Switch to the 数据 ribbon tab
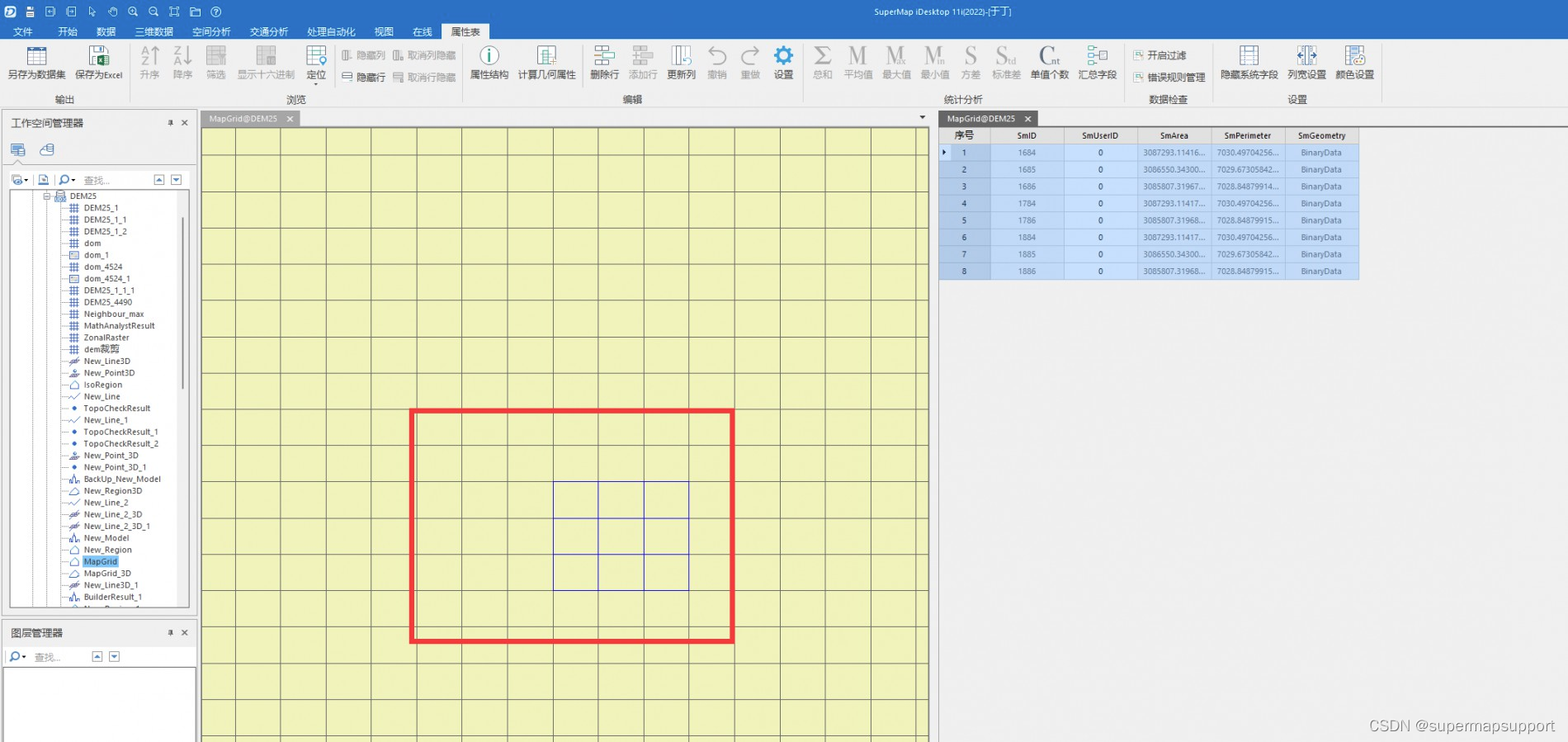The height and width of the screenshot is (742, 1568). (106, 31)
